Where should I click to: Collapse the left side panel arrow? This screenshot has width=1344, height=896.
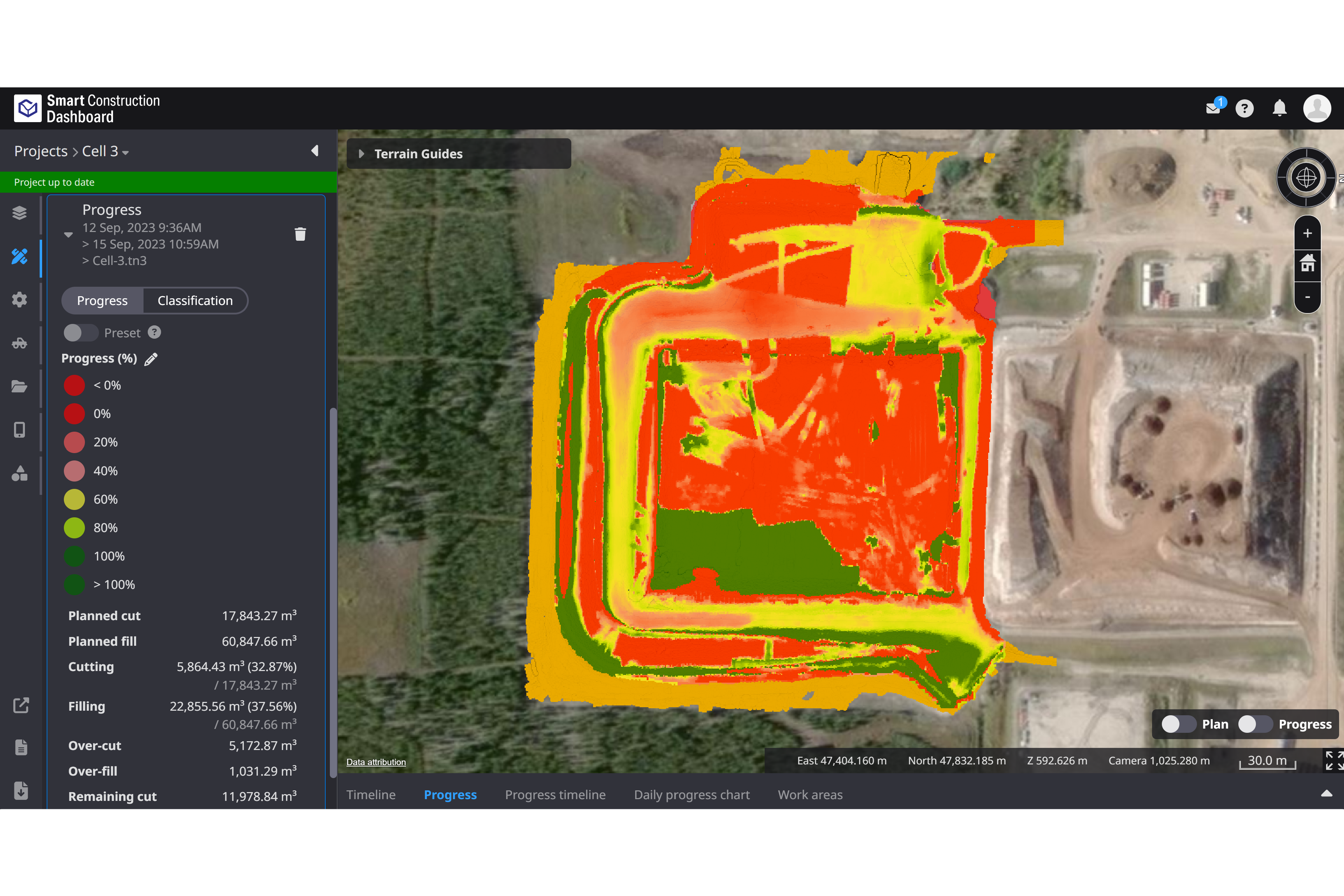coord(315,151)
